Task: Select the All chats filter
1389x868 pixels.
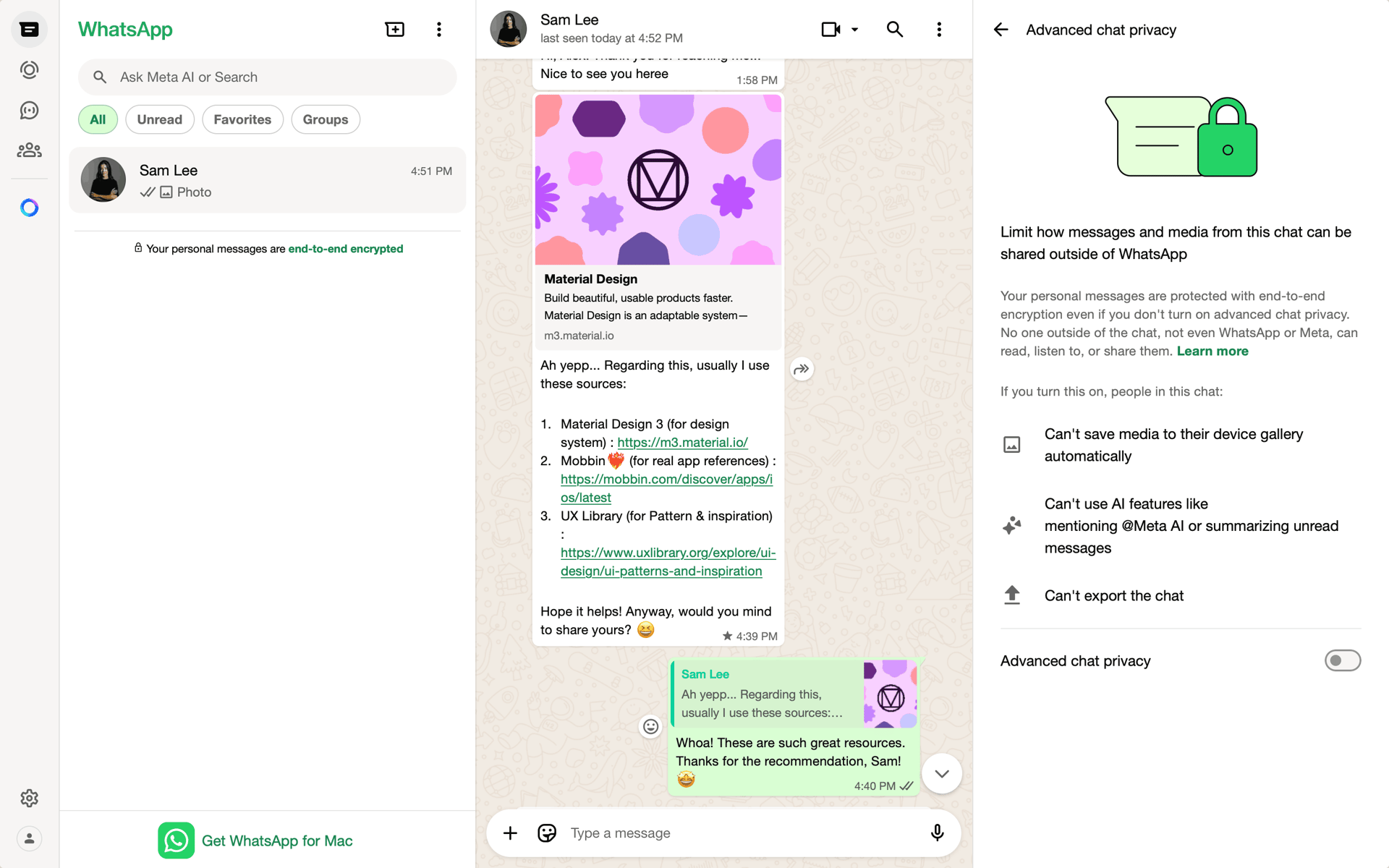Action: point(98,119)
